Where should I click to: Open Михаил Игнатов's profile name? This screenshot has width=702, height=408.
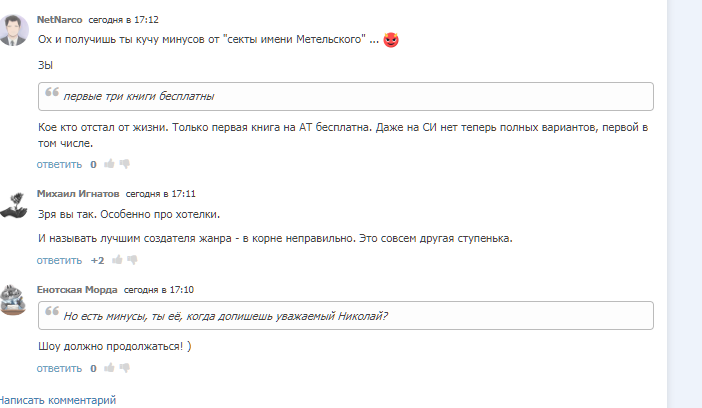(78, 193)
